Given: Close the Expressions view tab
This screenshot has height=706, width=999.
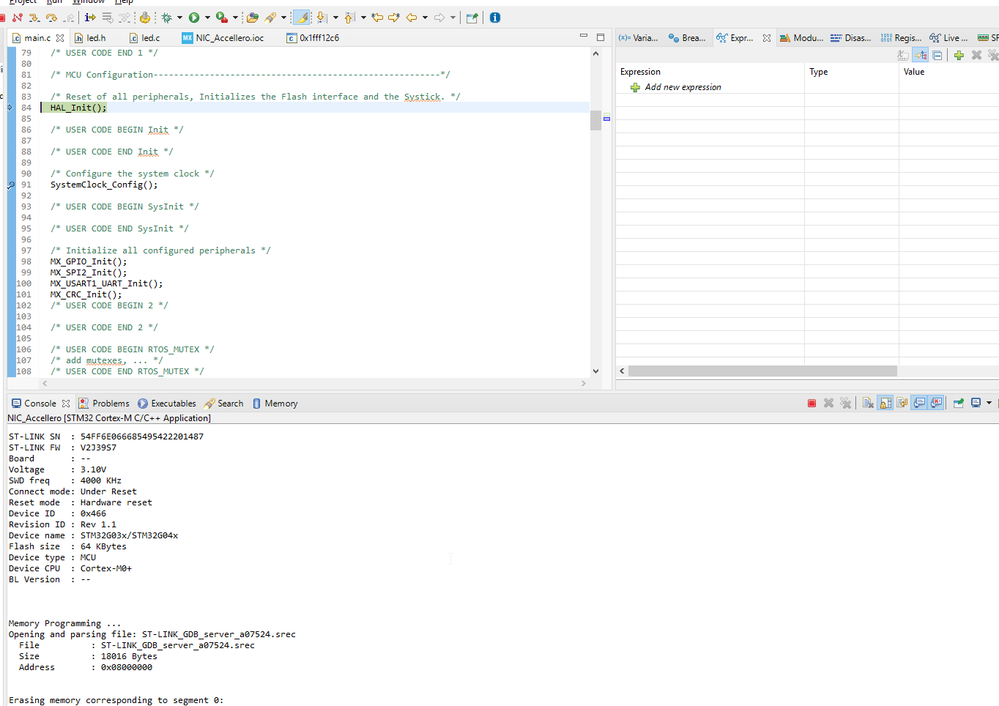Looking at the screenshot, I should click(x=766, y=38).
